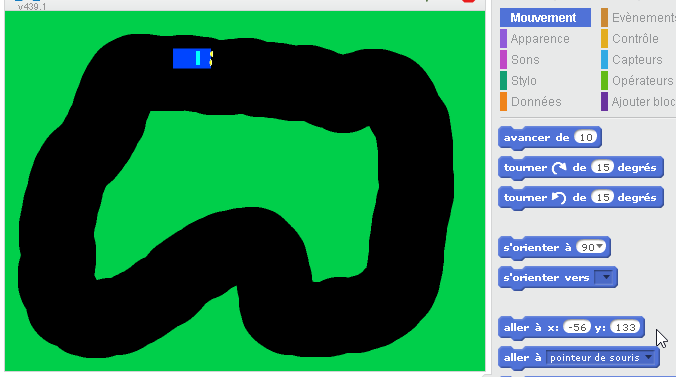Viewport: 676px width, 377px height.
Task: Open the Stylo block category
Action: [524, 81]
